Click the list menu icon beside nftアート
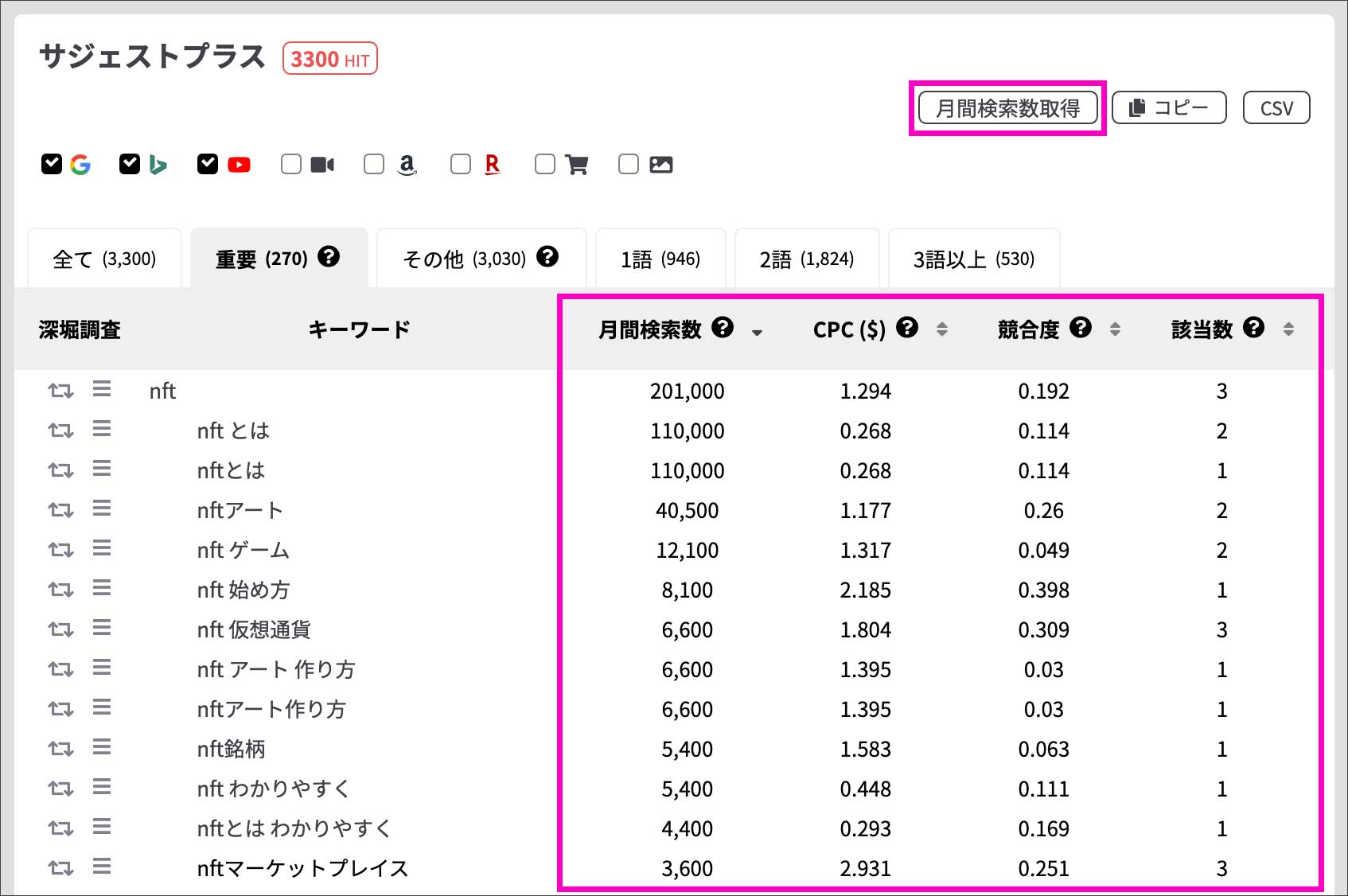The width and height of the screenshot is (1348, 896). pyautogui.click(x=102, y=509)
